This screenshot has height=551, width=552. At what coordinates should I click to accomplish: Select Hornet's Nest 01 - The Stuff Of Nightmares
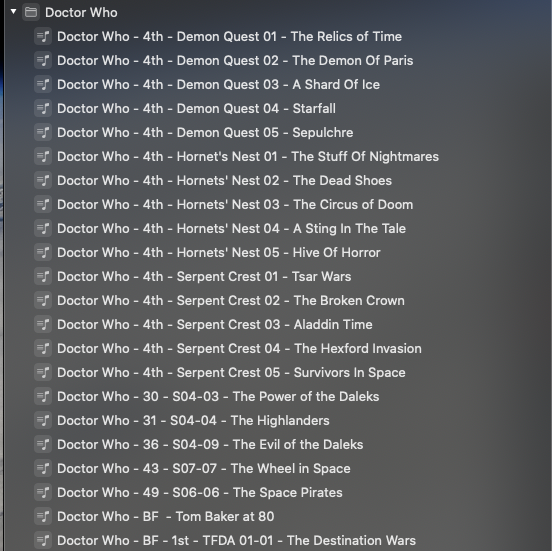(248, 156)
